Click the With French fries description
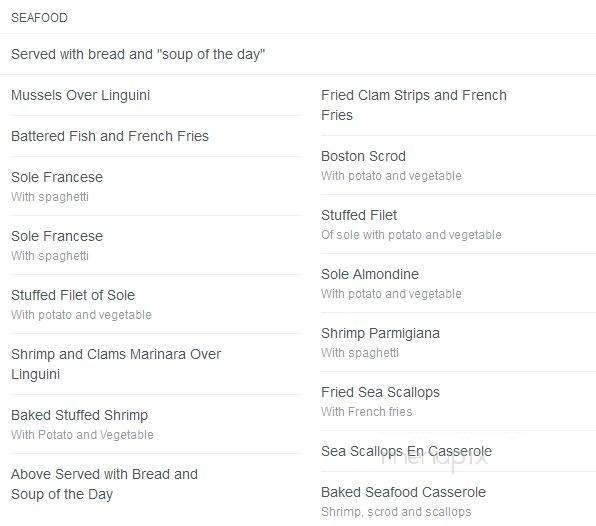This screenshot has height=526, width=596. point(367,411)
